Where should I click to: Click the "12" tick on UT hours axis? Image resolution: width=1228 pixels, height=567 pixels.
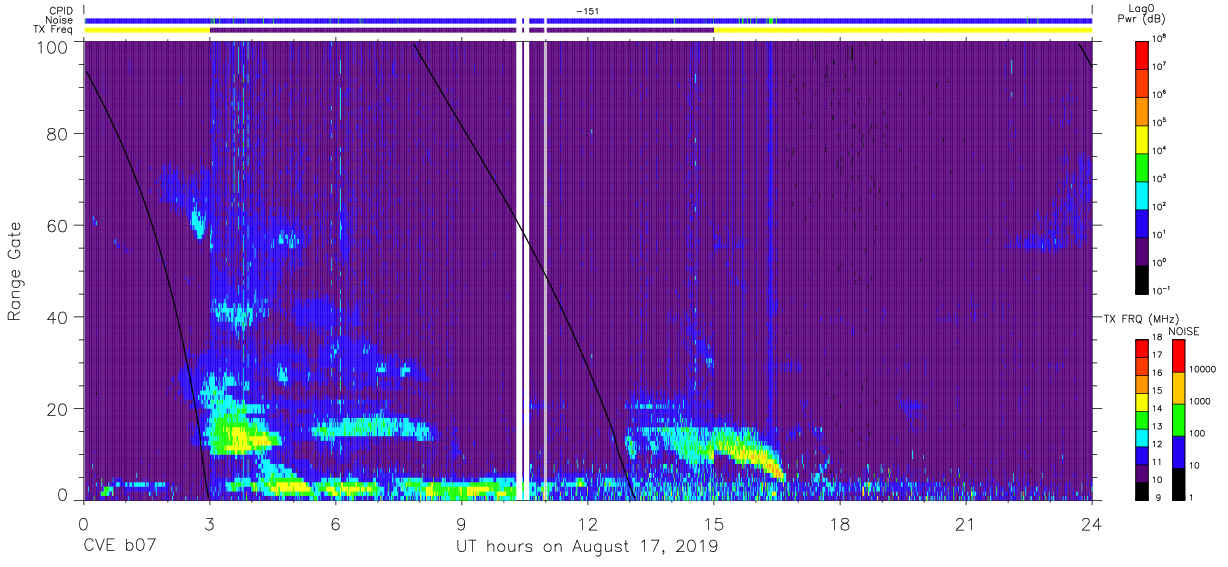click(588, 524)
